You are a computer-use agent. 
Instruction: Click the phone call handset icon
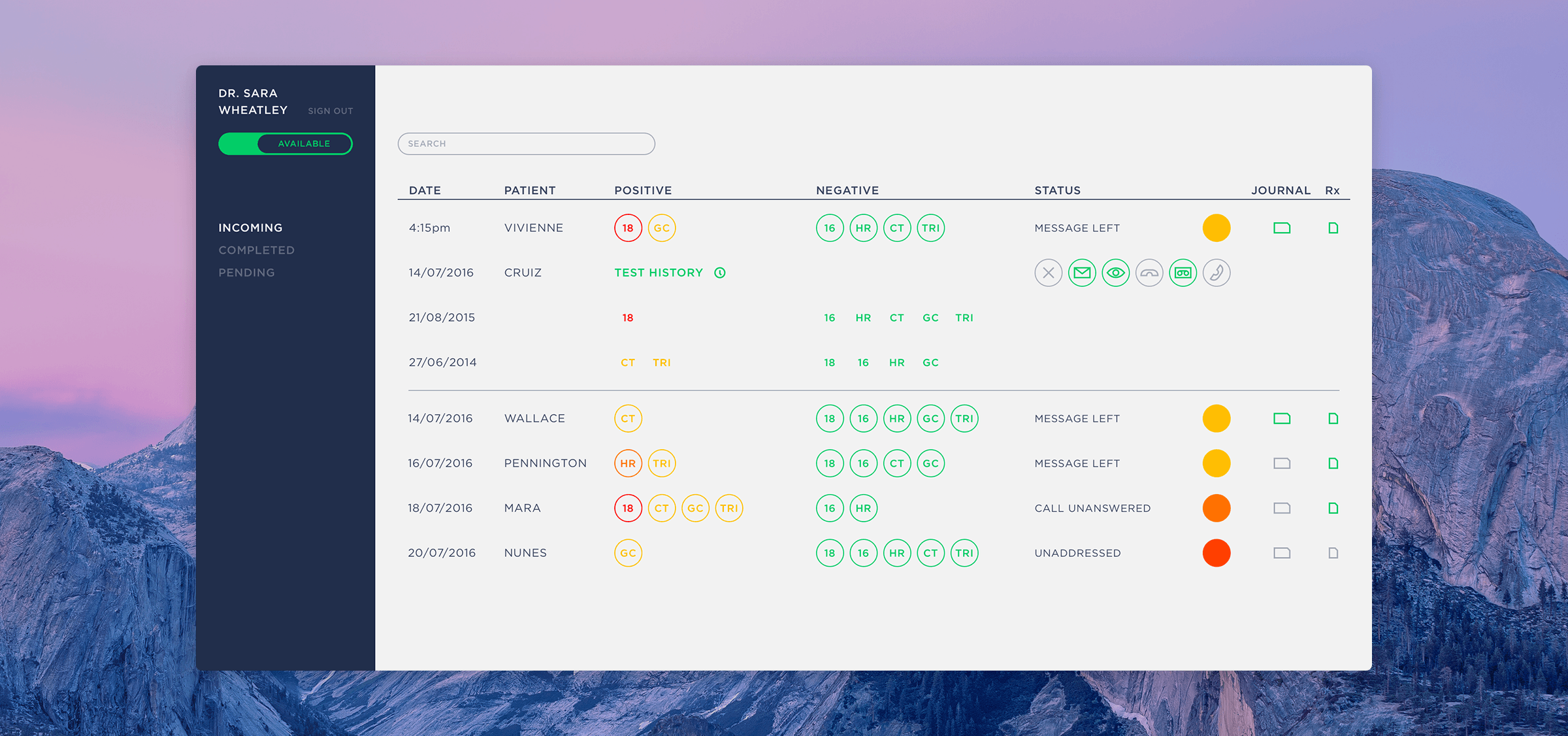1217,273
